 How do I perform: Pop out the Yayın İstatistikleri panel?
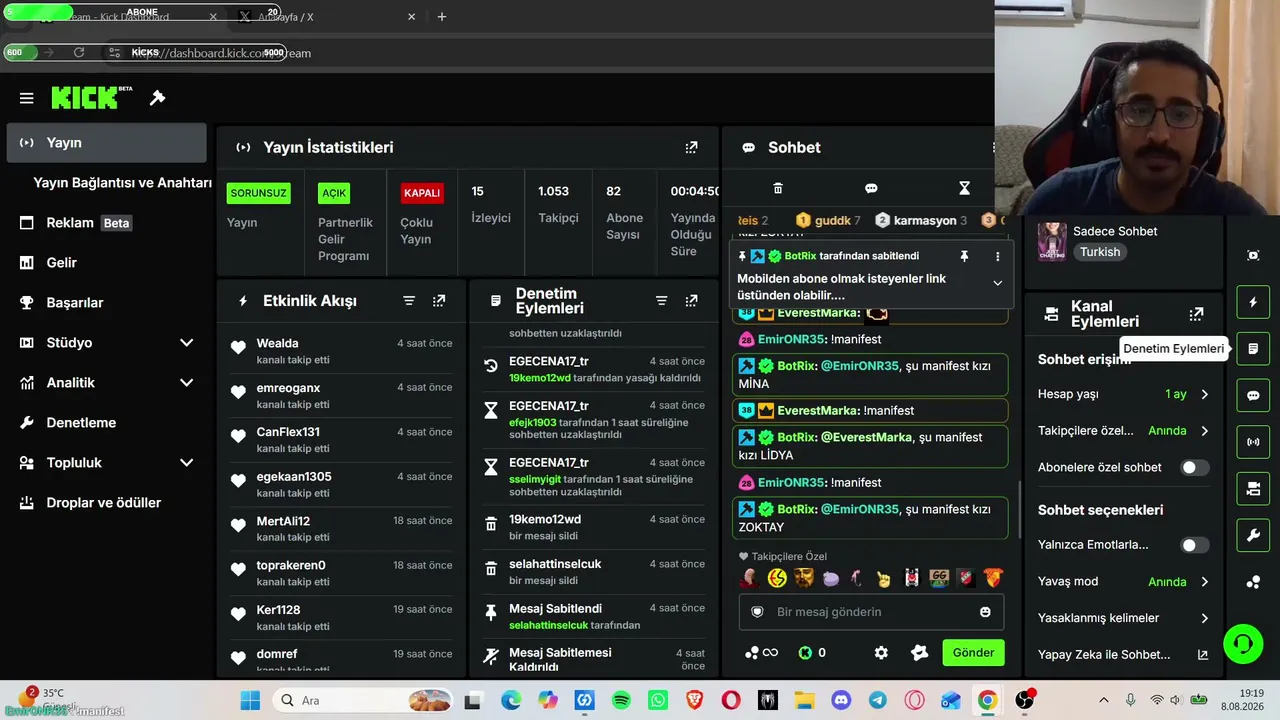[x=691, y=147]
